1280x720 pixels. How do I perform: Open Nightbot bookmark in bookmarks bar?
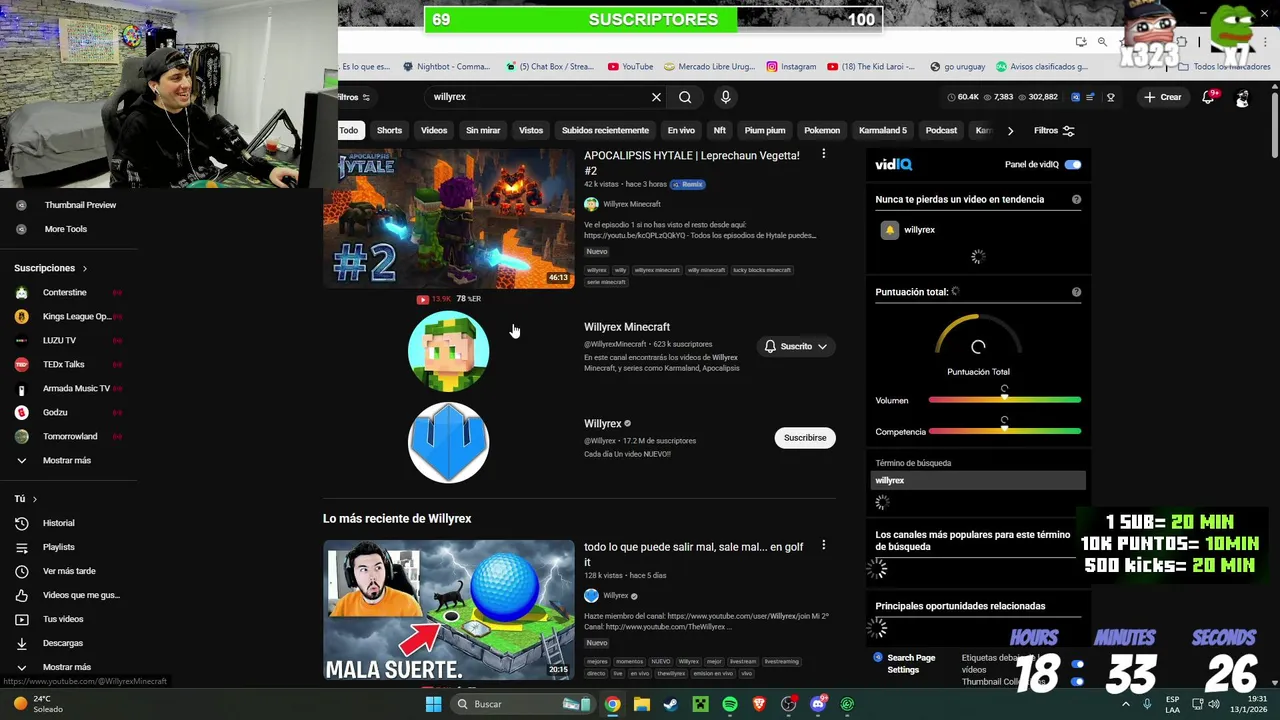(446, 67)
